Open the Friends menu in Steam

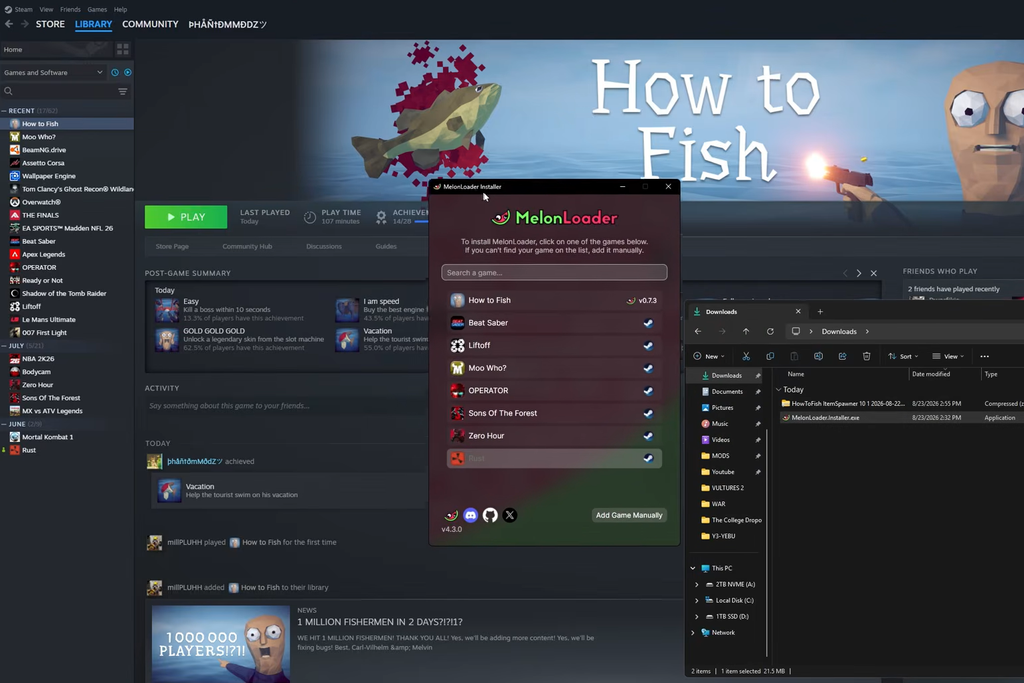click(70, 9)
